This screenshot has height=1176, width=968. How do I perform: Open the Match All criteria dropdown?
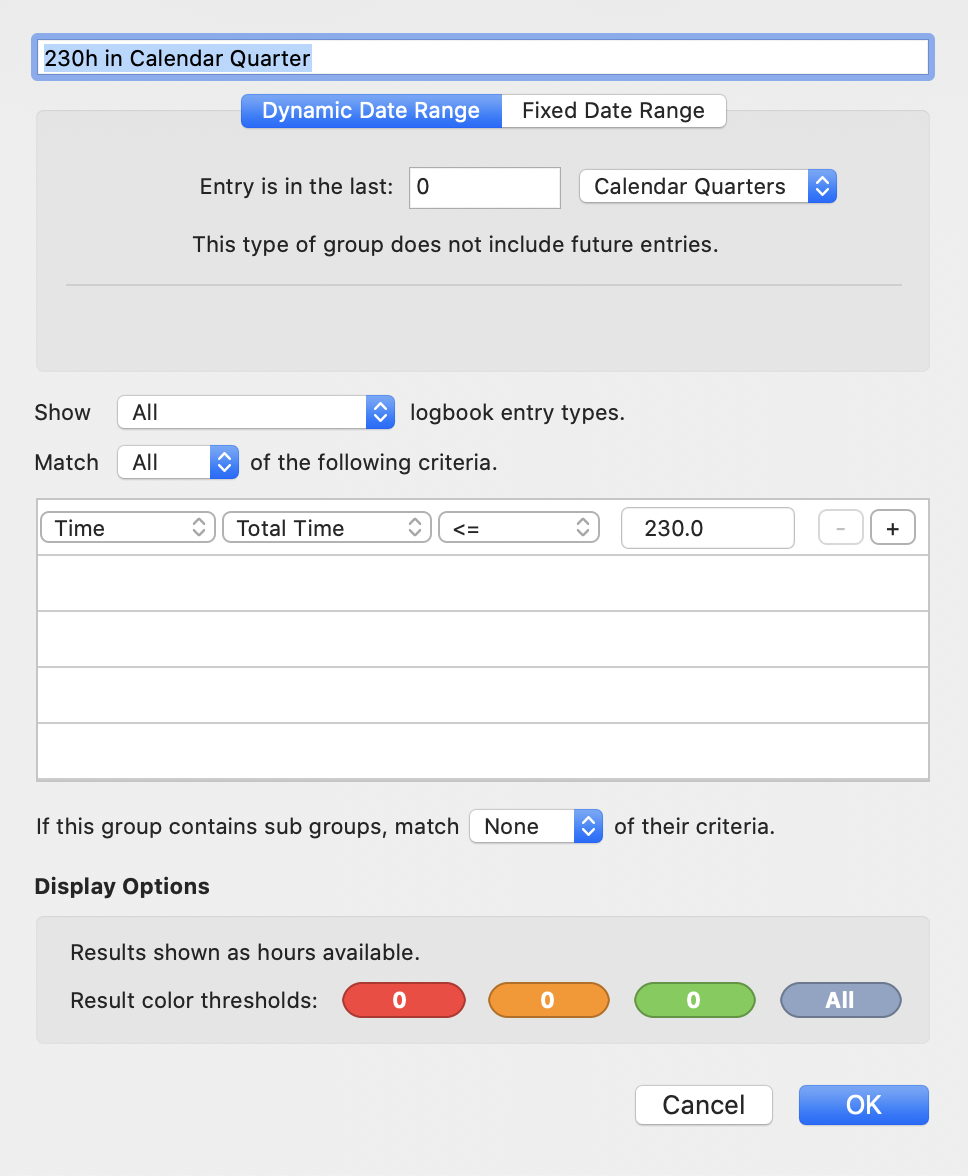[x=178, y=462]
